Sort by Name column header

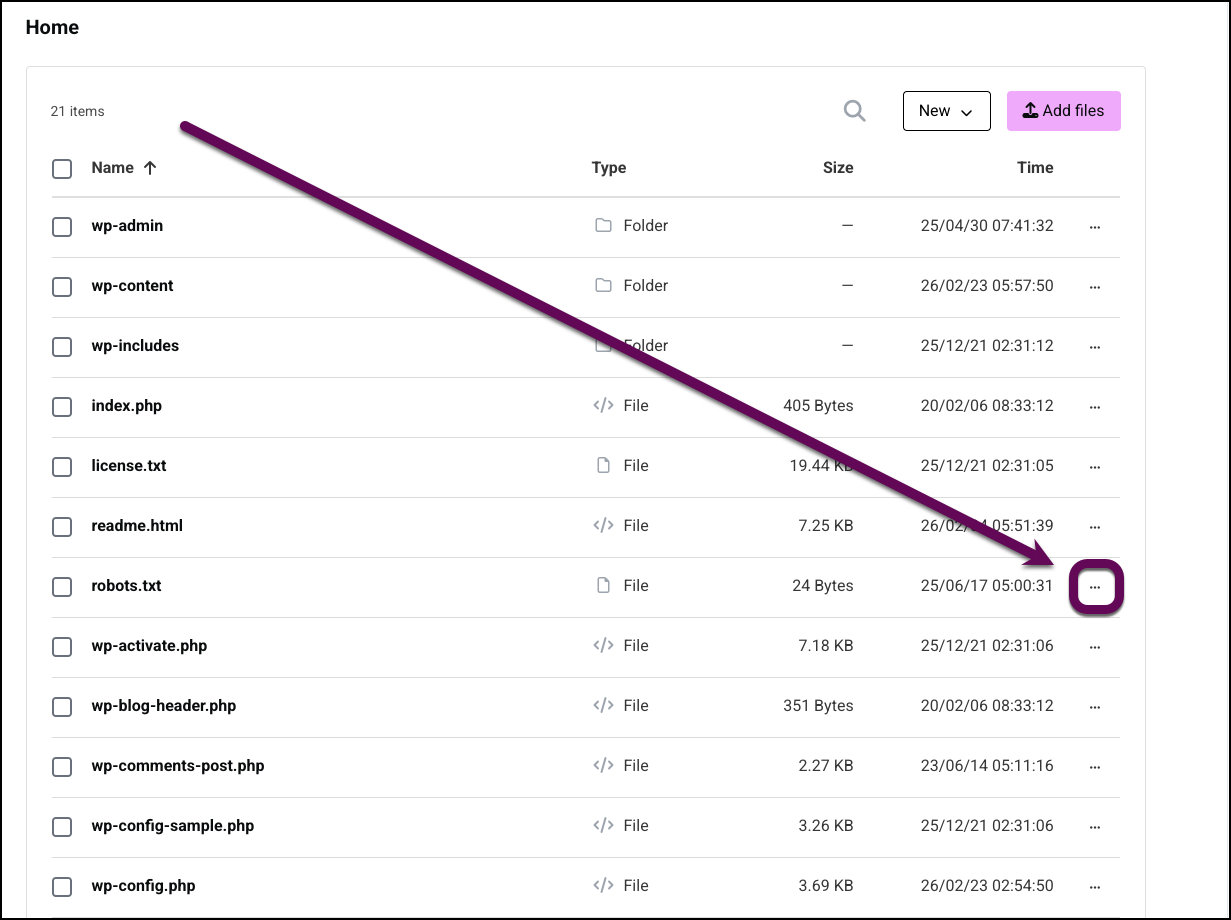coord(113,168)
